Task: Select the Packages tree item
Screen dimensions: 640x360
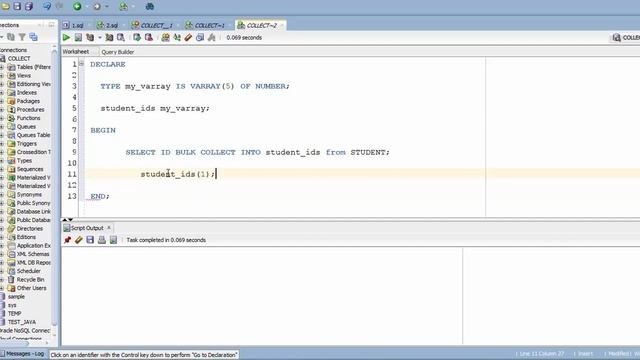Action: tap(28, 101)
